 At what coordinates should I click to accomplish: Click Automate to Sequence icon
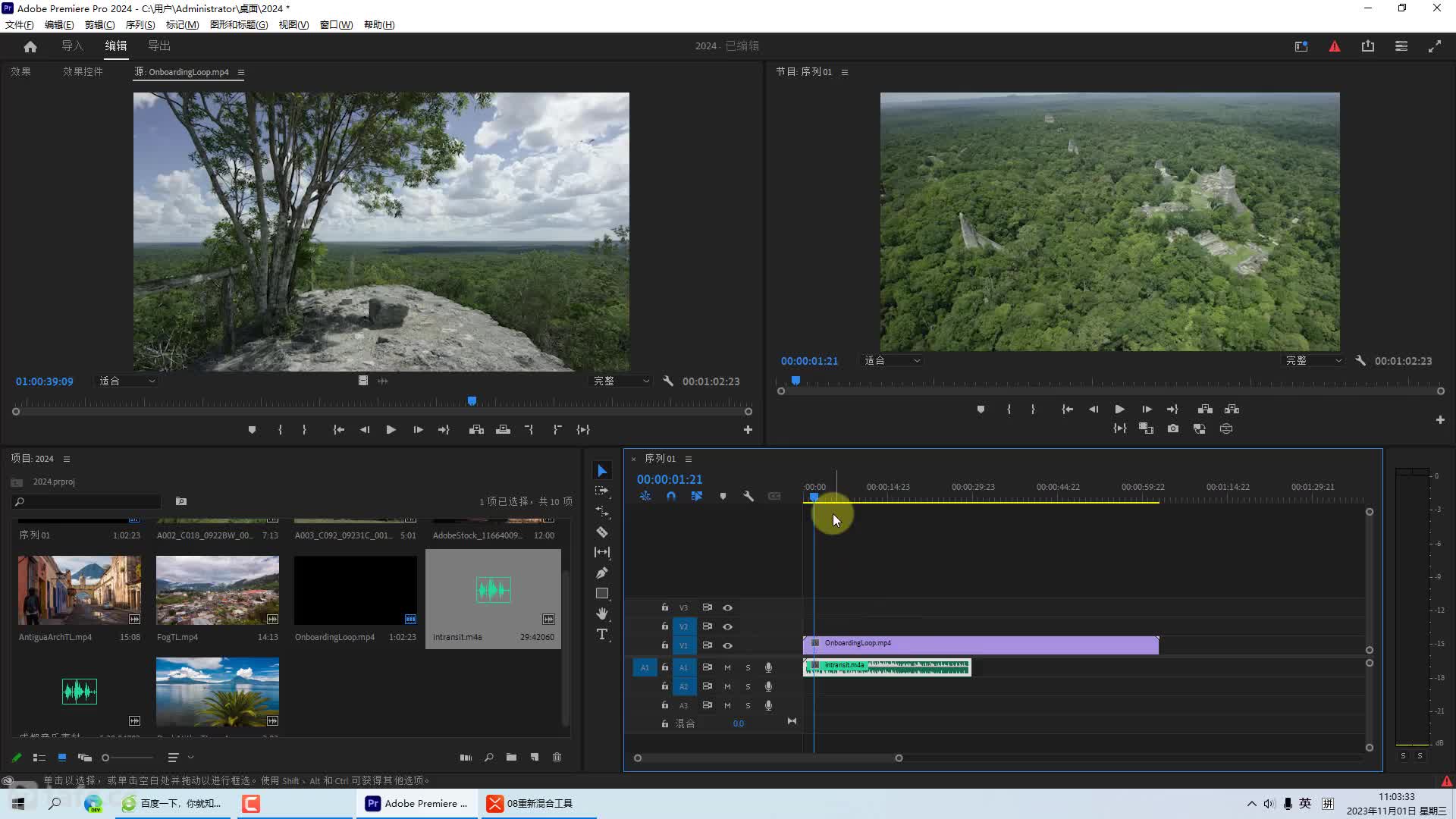466,758
